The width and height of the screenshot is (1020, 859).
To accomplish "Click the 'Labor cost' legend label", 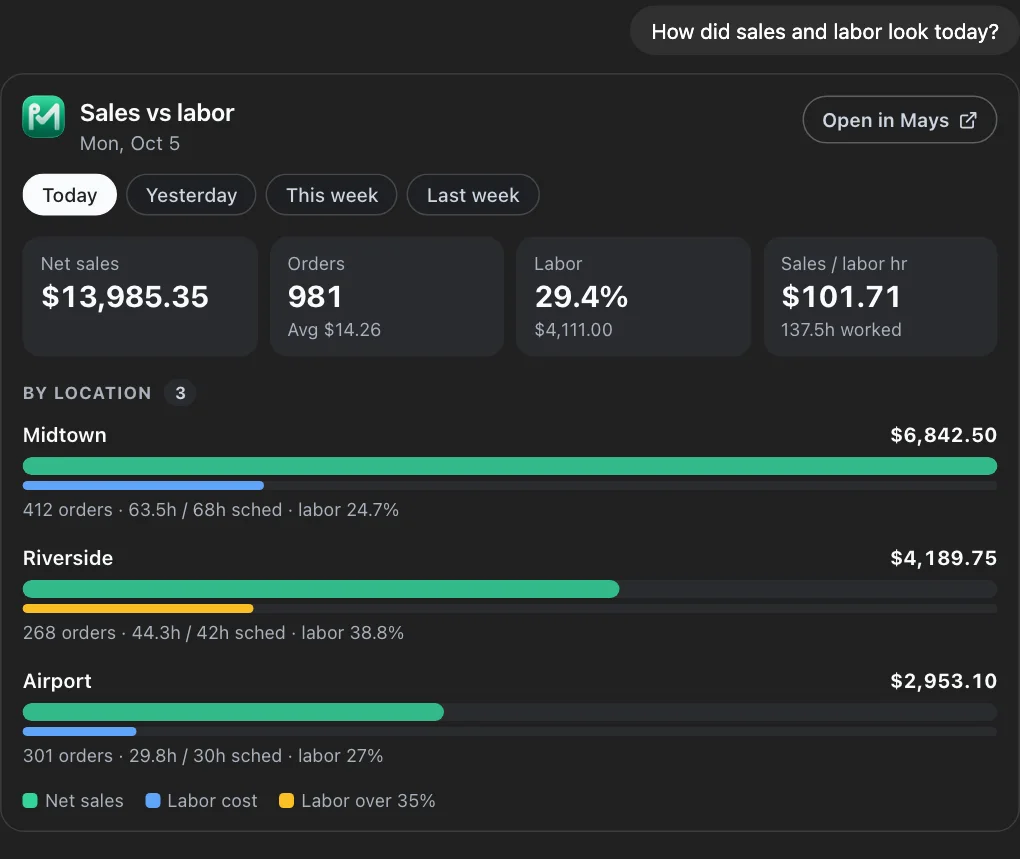I will click(x=212, y=800).
